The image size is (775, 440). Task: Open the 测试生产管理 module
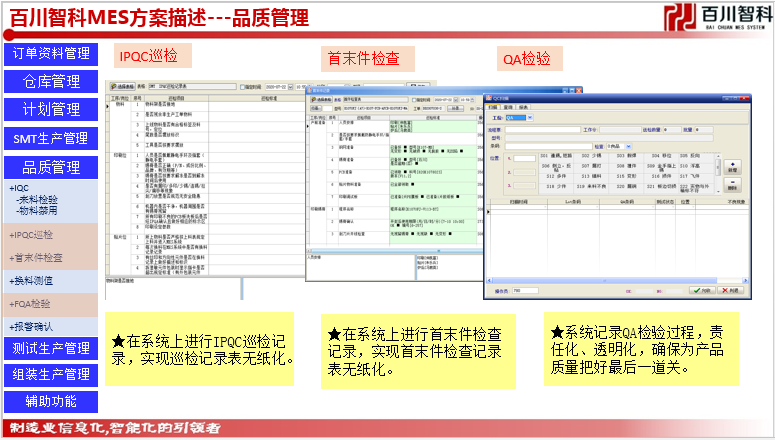pos(51,349)
